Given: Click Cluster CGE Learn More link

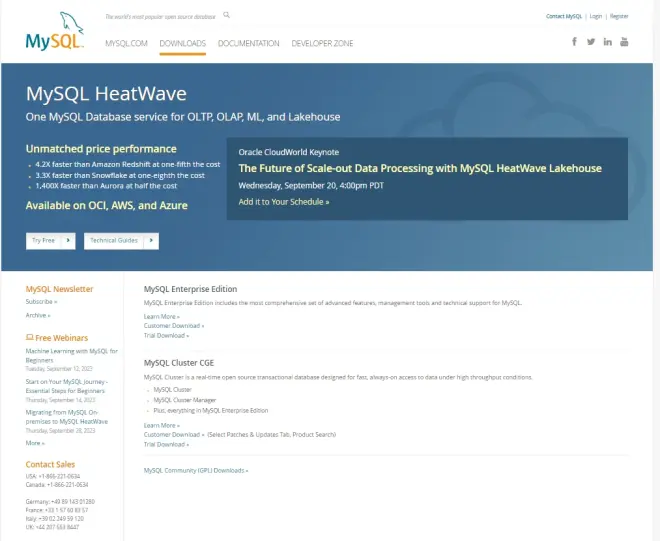Looking at the screenshot, I should pos(162,426).
